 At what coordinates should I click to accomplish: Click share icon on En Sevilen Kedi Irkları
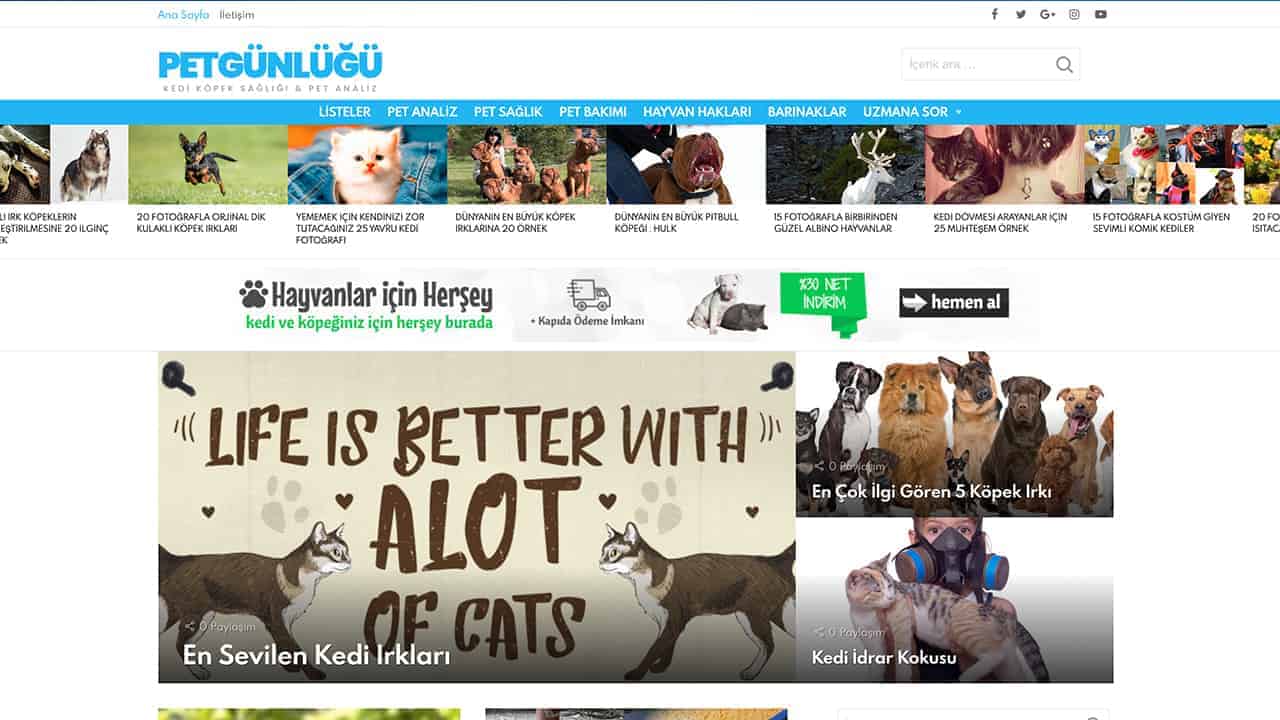(x=190, y=627)
